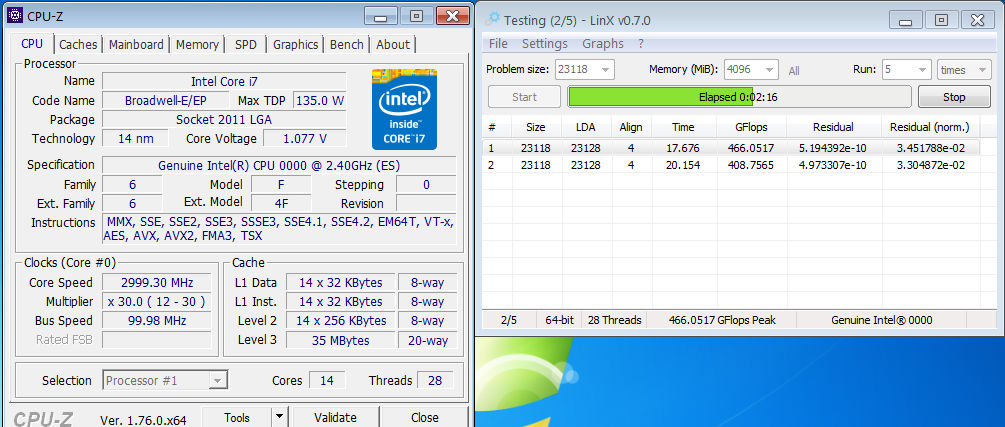Open the File menu in LinX
1005x427 pixels.
tap(498, 44)
